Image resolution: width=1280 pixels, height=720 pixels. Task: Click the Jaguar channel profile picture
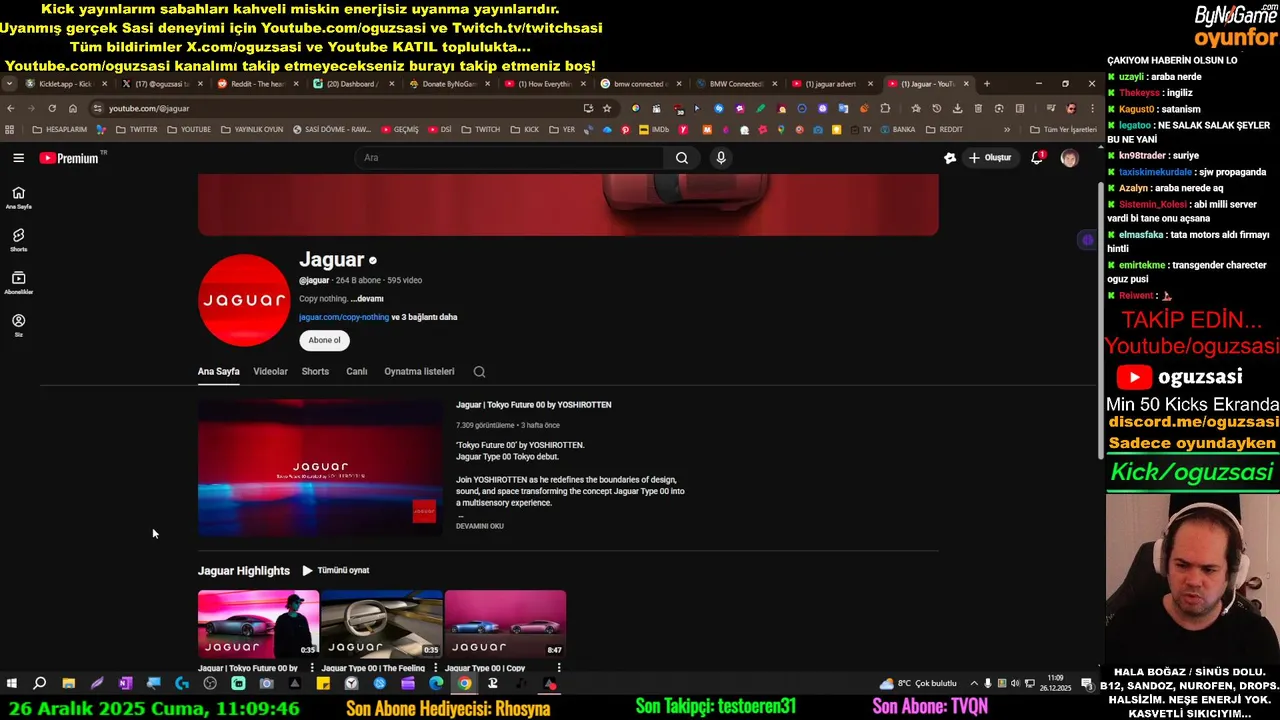coord(244,300)
